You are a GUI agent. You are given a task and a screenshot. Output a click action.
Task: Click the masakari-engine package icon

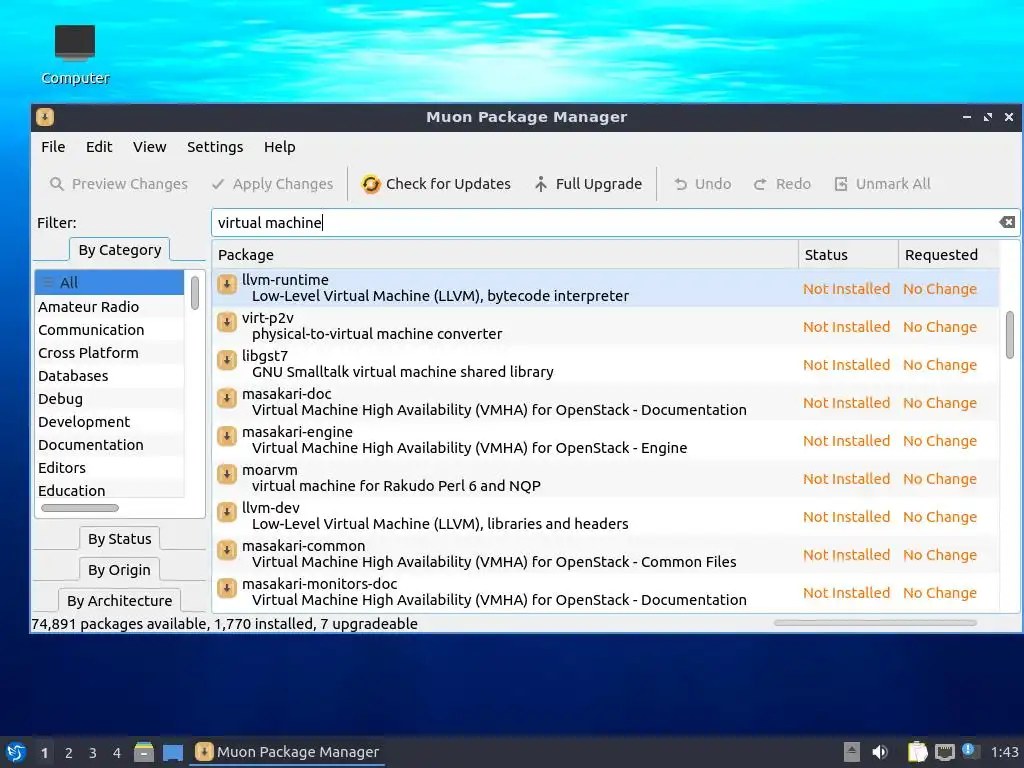pyautogui.click(x=227, y=436)
